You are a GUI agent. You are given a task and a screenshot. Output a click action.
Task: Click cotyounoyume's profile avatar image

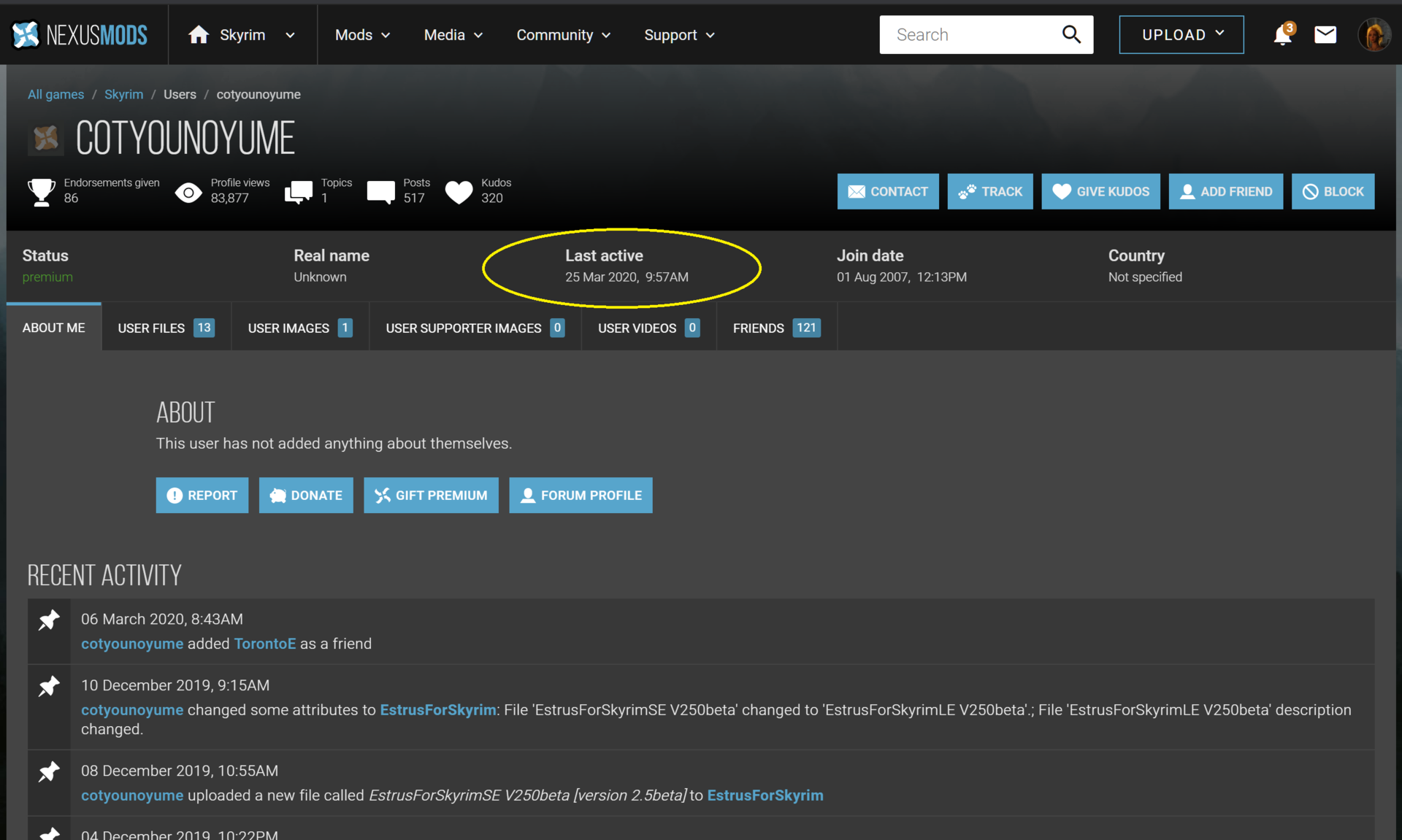point(46,137)
